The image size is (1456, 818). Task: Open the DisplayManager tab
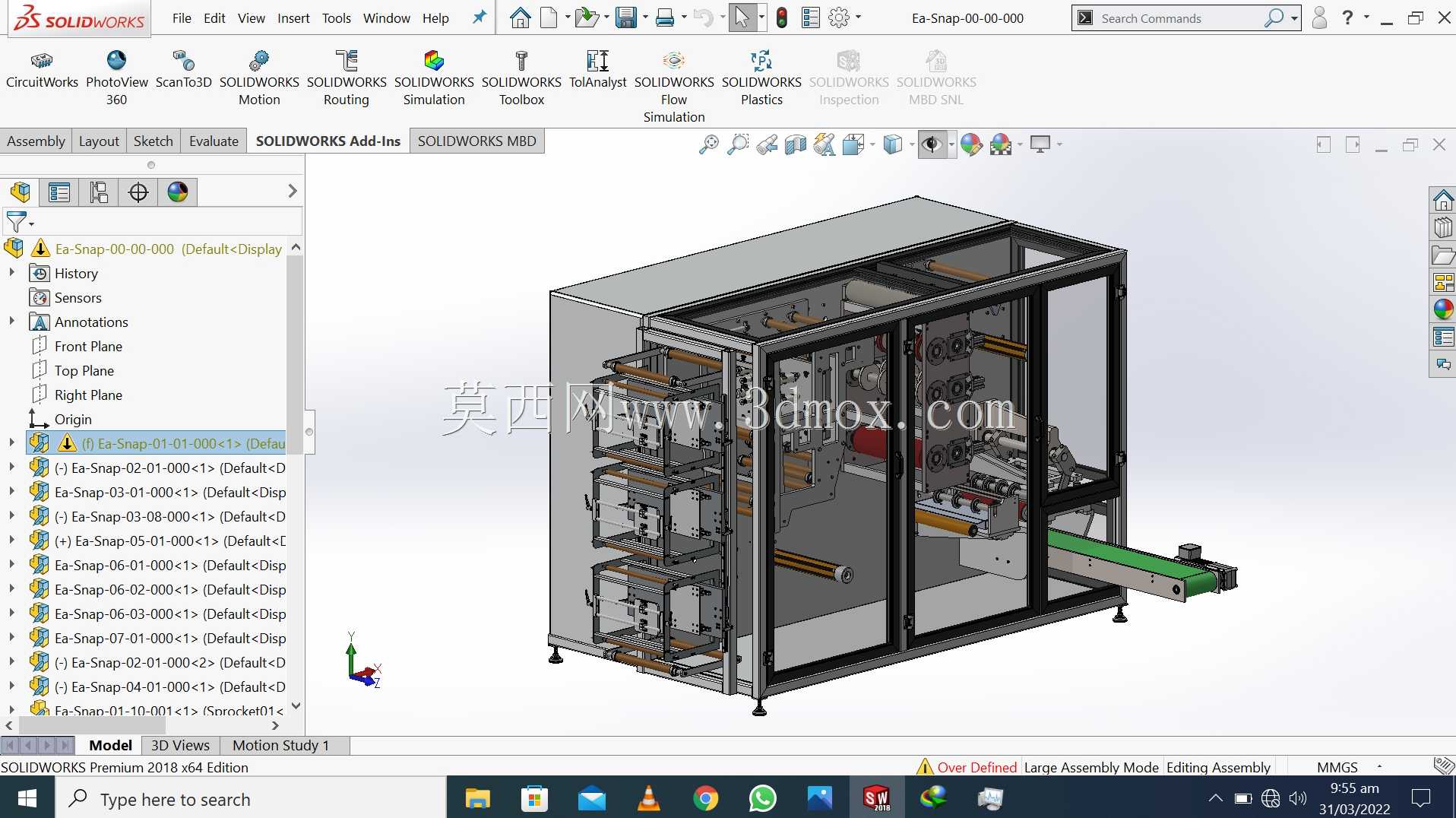point(178,192)
